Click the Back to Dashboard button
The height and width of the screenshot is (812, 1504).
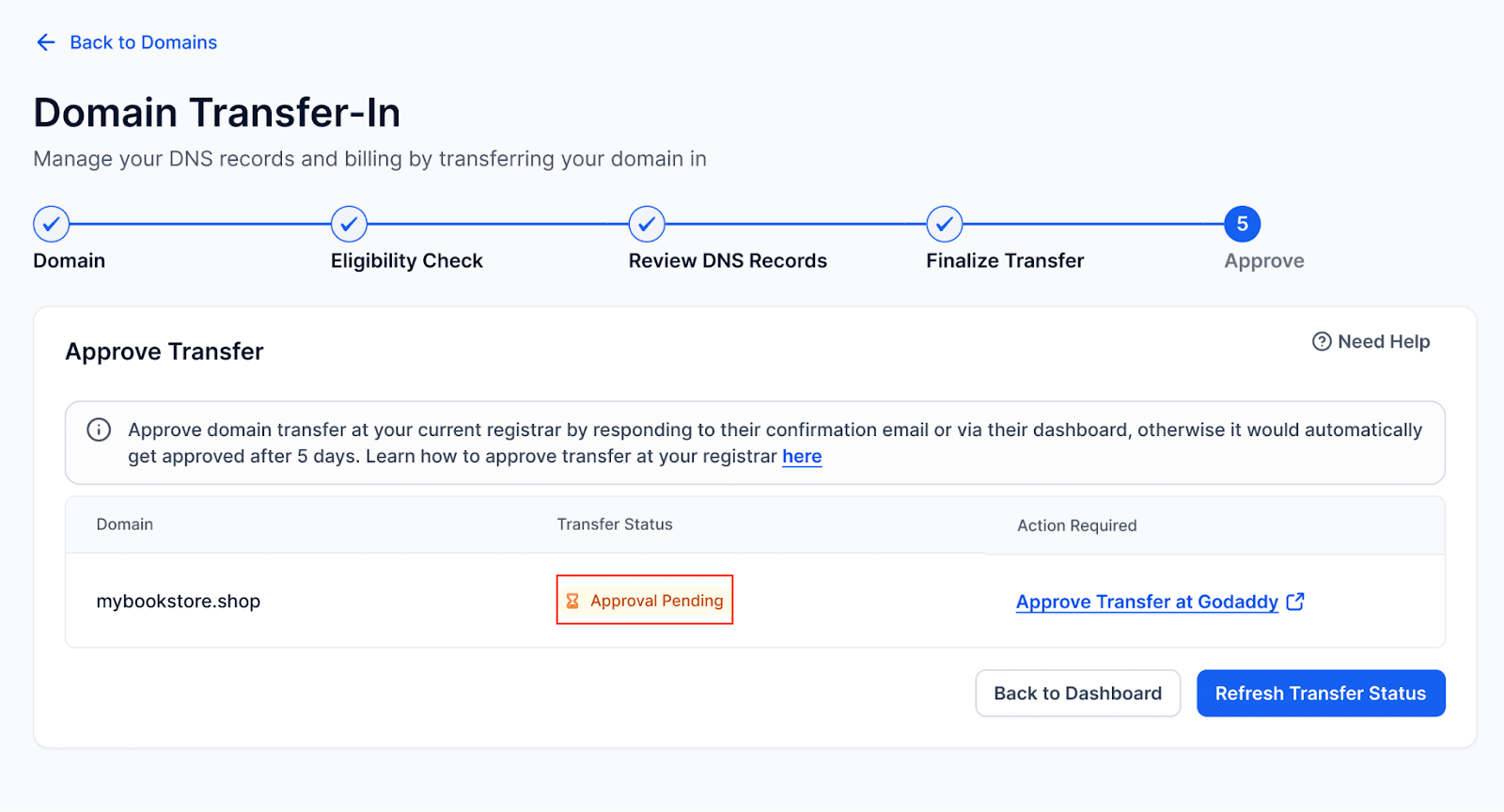point(1078,694)
